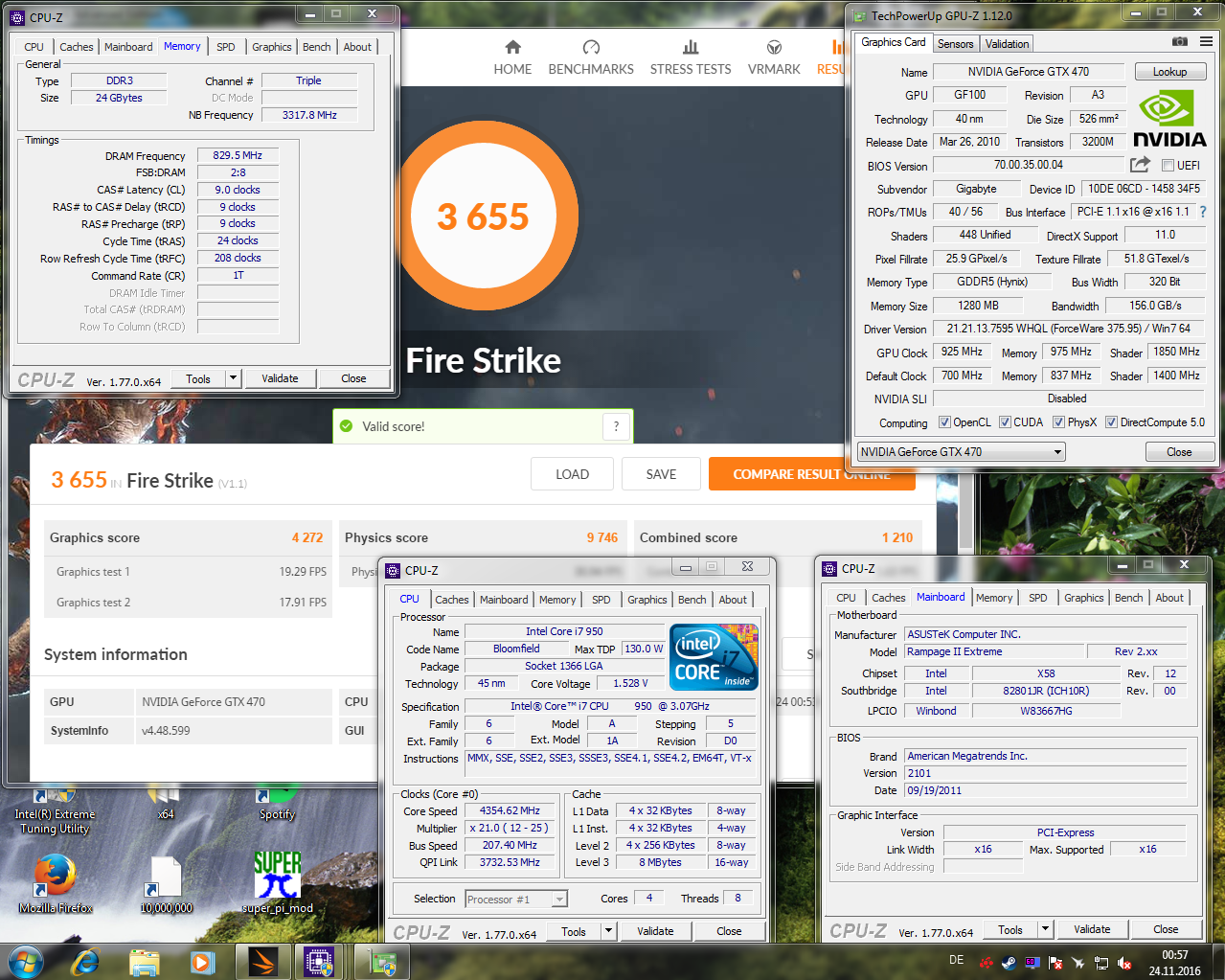Viewport: 1225px width, 980px height.
Task: Click Validate in mainboard CPU-Z window
Action: pyautogui.click(x=1092, y=929)
